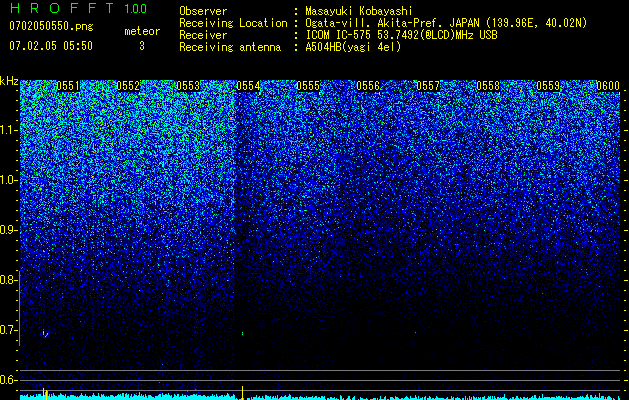This screenshot has width=629, height=400.
Task: Click the date stamp 07.02.05 05:50
Action: [51, 46]
